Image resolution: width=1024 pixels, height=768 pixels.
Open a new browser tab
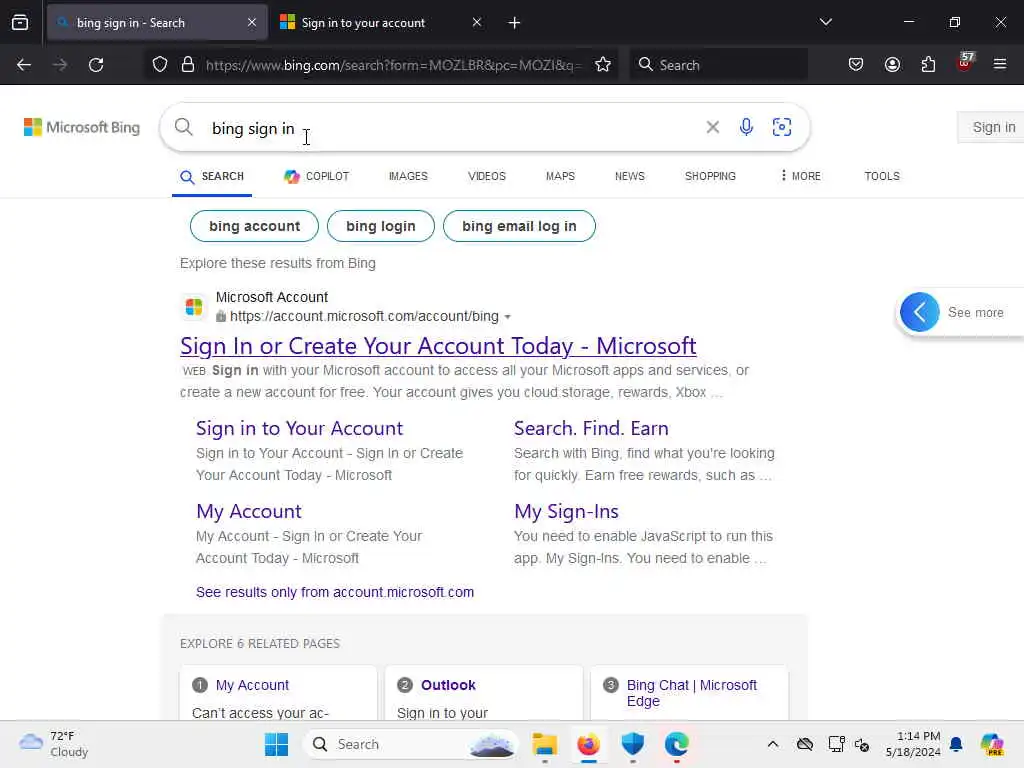click(515, 23)
